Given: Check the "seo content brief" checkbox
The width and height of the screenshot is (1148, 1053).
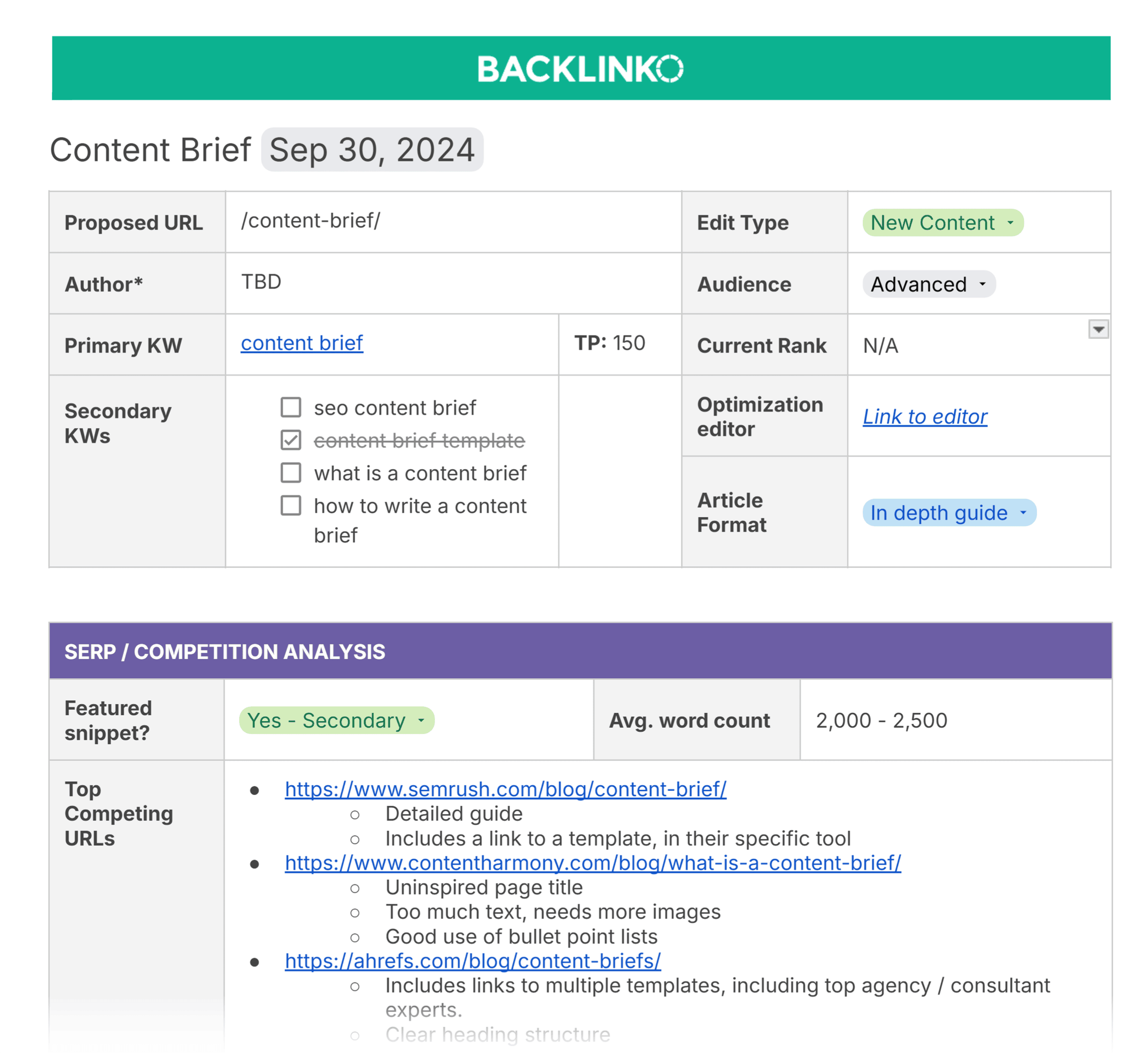Looking at the screenshot, I should [291, 408].
